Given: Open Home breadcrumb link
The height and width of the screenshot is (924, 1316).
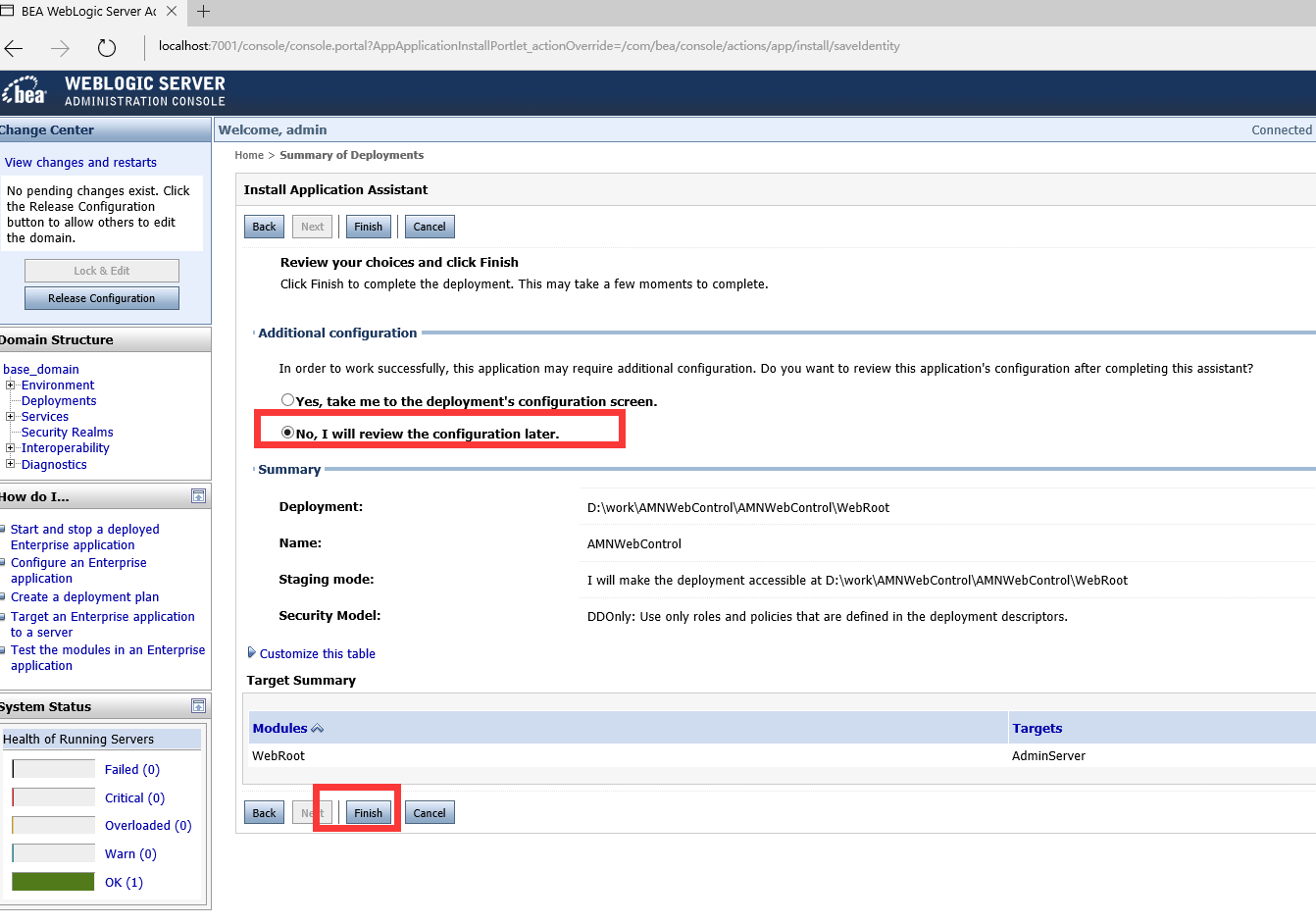Looking at the screenshot, I should (x=249, y=155).
